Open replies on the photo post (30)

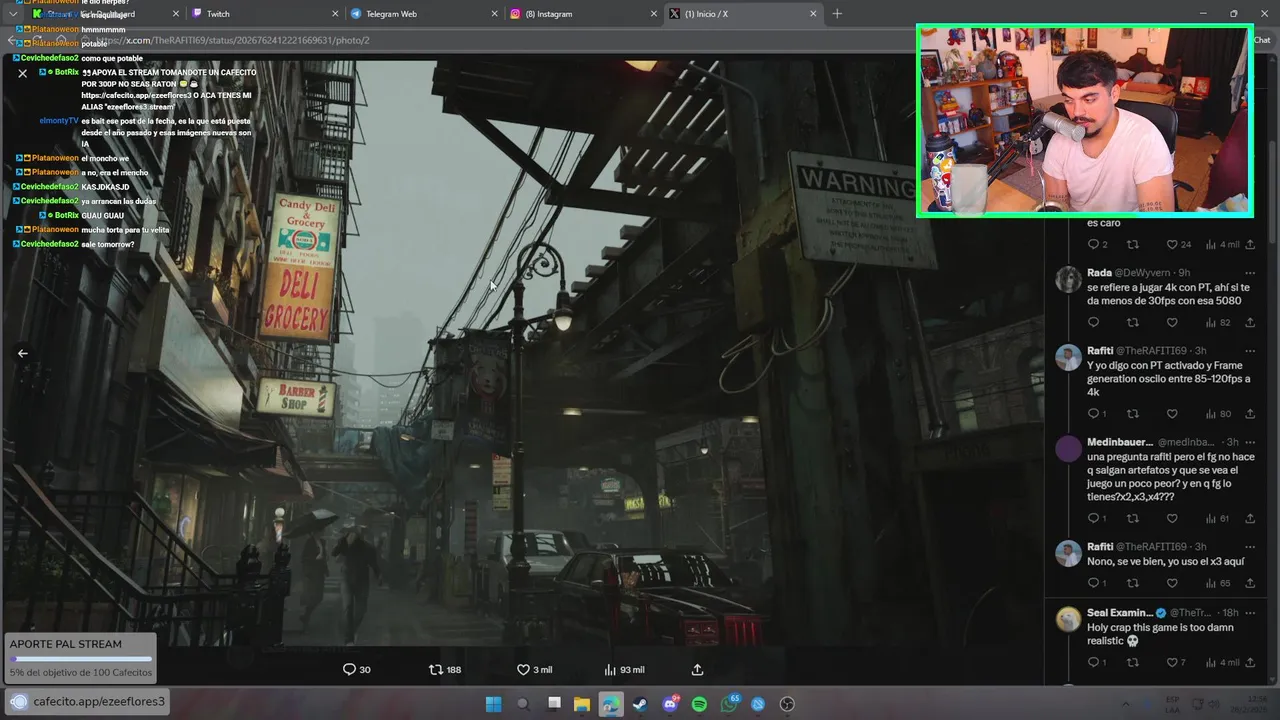point(356,670)
